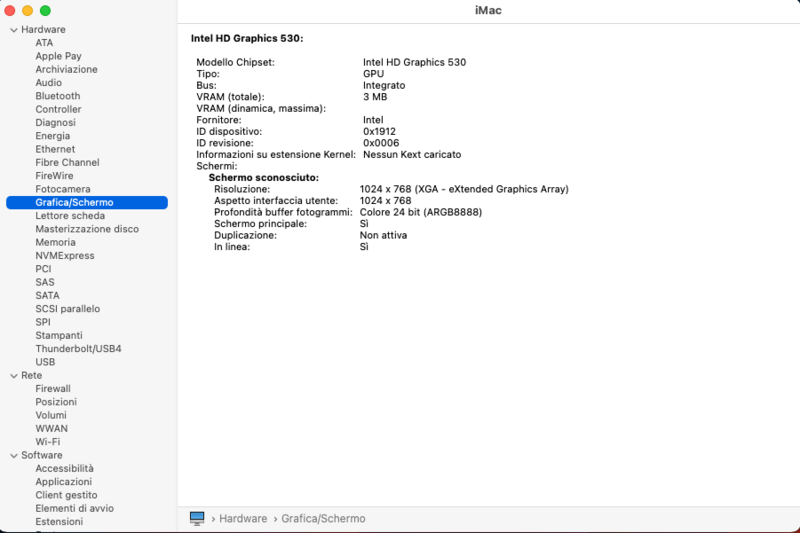Screen dimensions: 800x533
Task: Collapse the Rete section chevron
Action: tap(14, 376)
